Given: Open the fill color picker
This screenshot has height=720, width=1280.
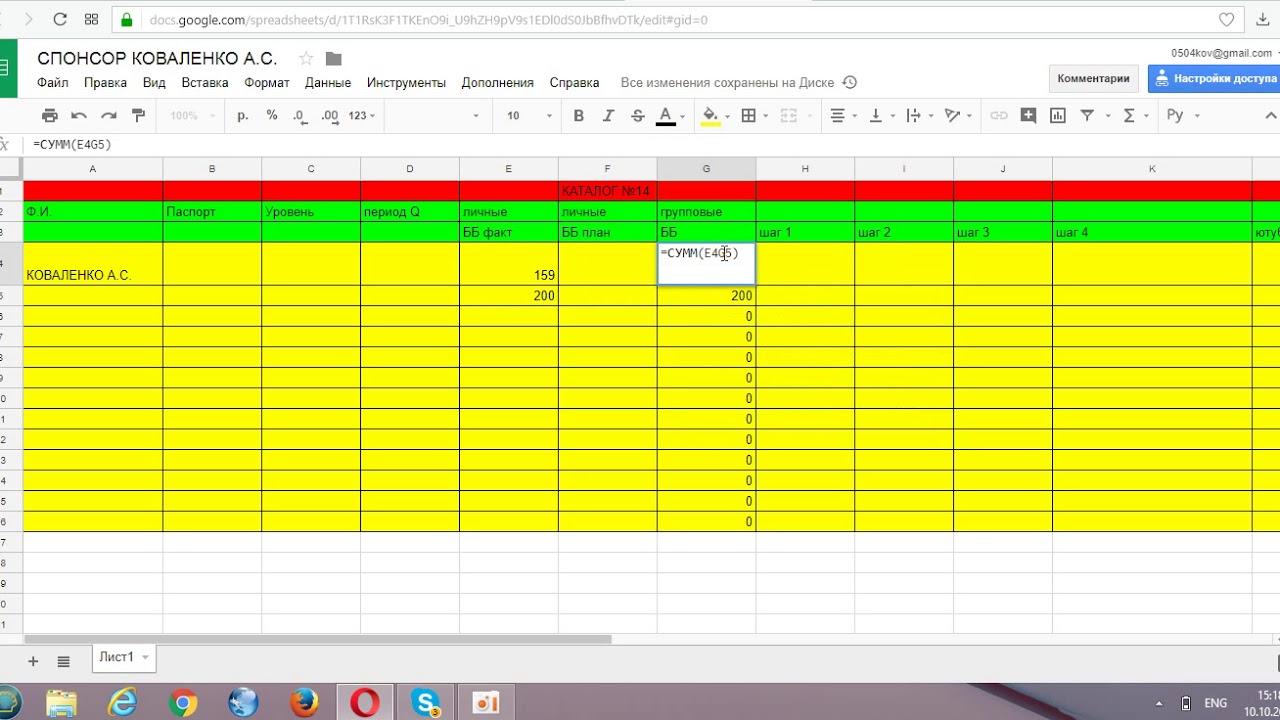Looking at the screenshot, I should 715,116.
